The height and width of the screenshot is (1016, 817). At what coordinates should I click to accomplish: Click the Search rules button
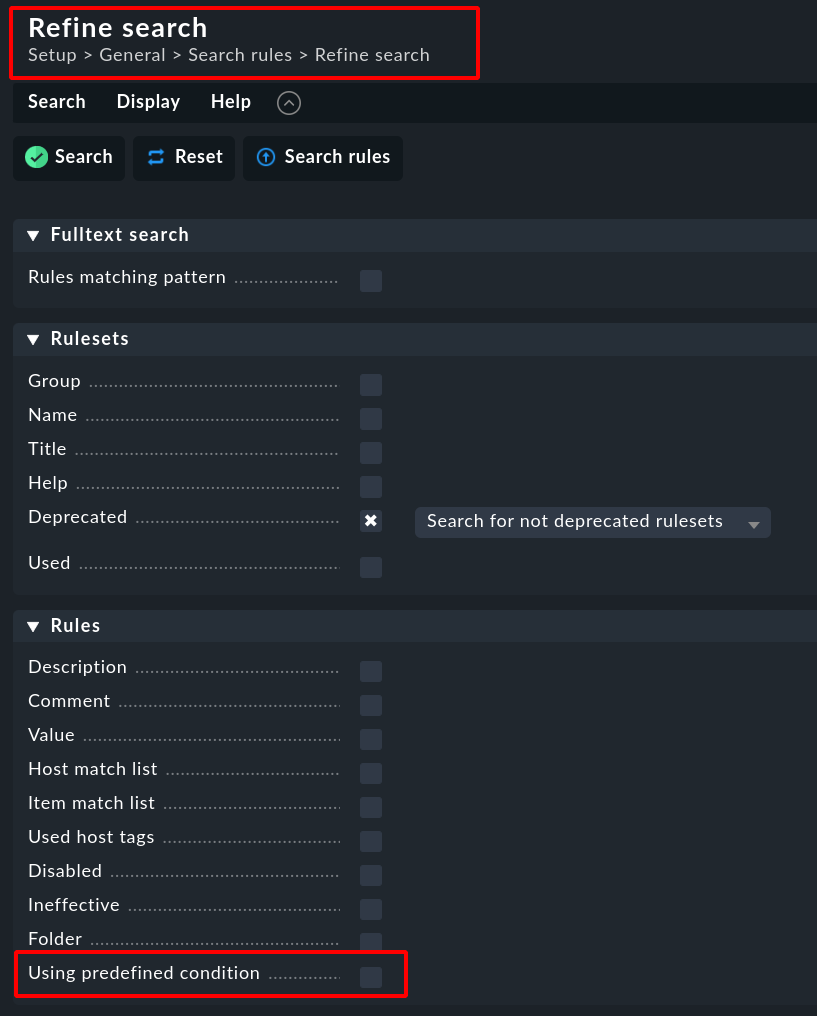pos(323,157)
